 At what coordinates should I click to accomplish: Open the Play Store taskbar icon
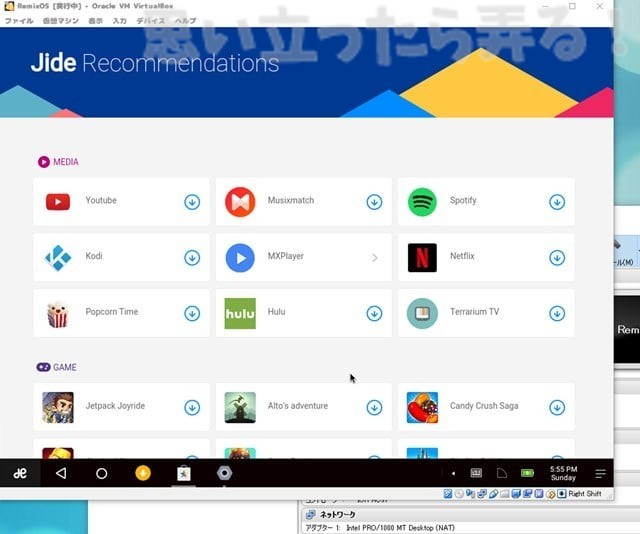click(x=184, y=473)
